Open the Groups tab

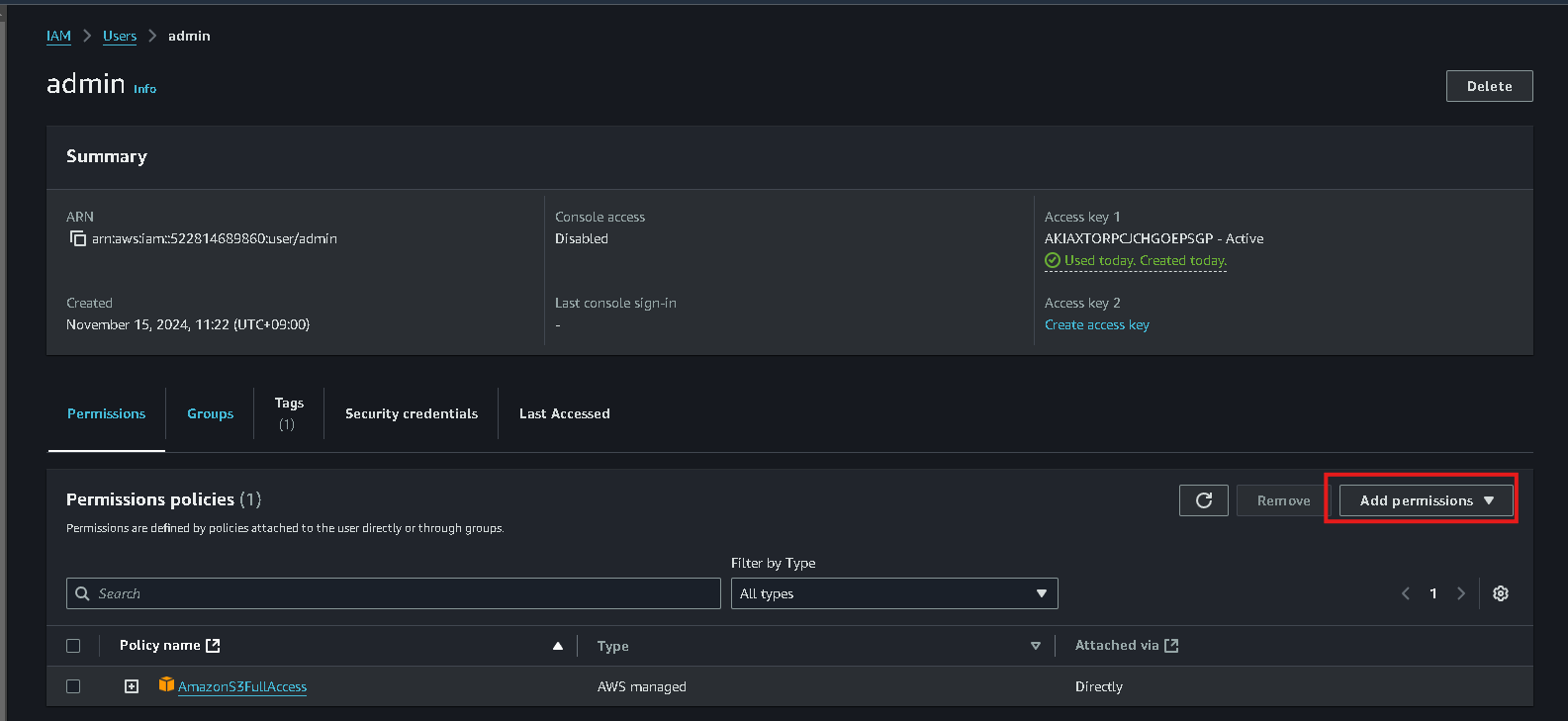click(211, 413)
